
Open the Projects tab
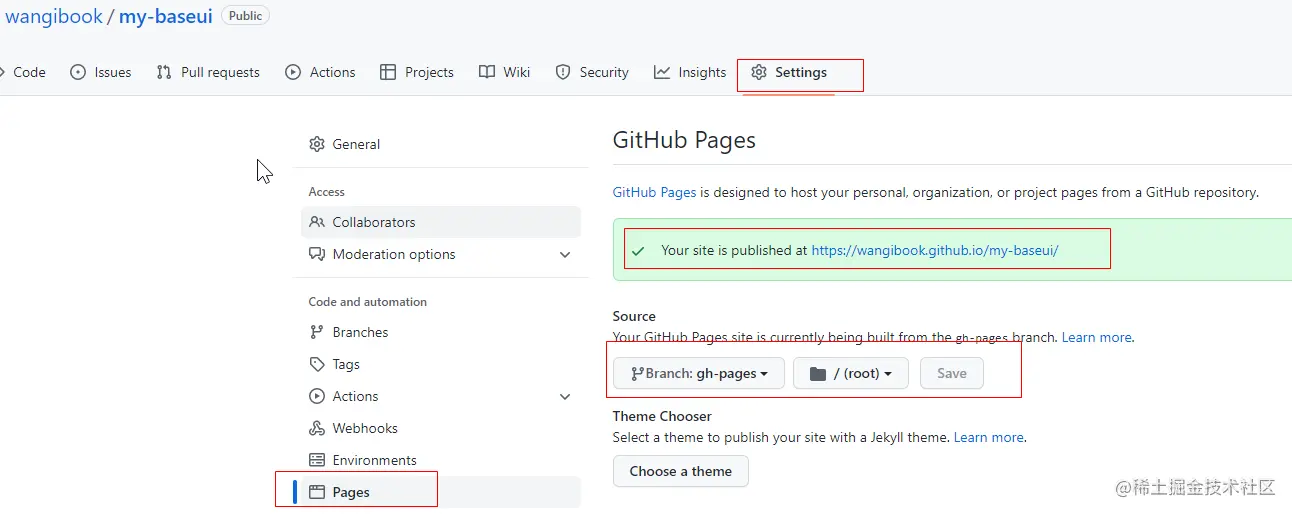coord(417,72)
